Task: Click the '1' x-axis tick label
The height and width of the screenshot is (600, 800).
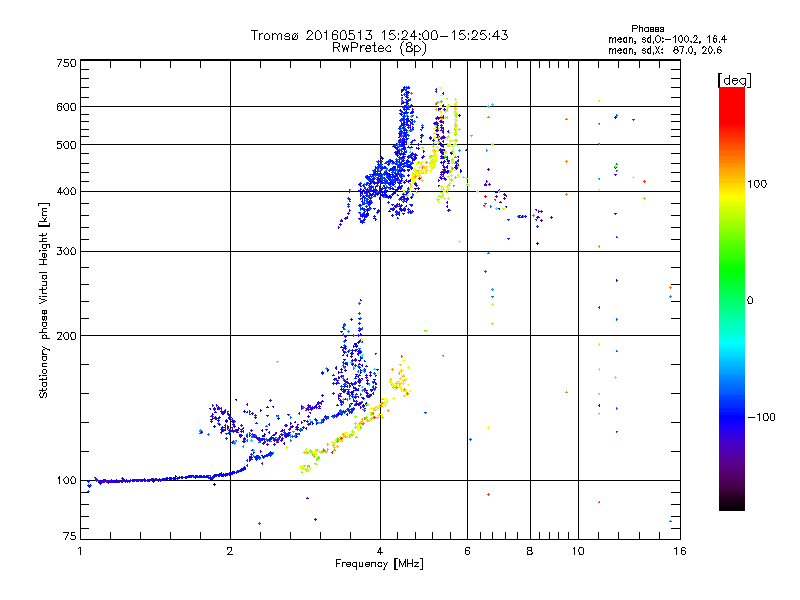Action: [80, 551]
